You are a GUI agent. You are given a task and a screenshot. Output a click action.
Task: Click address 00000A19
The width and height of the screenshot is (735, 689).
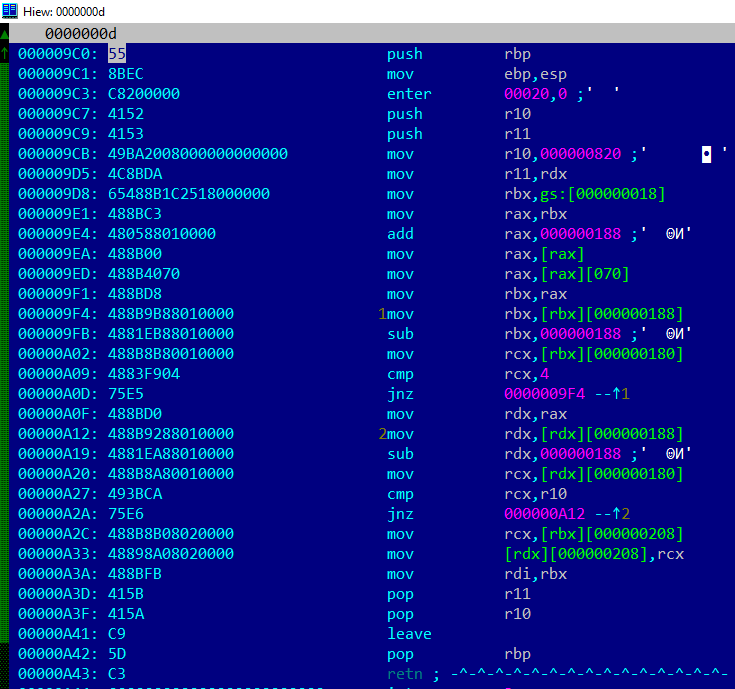(x=58, y=454)
